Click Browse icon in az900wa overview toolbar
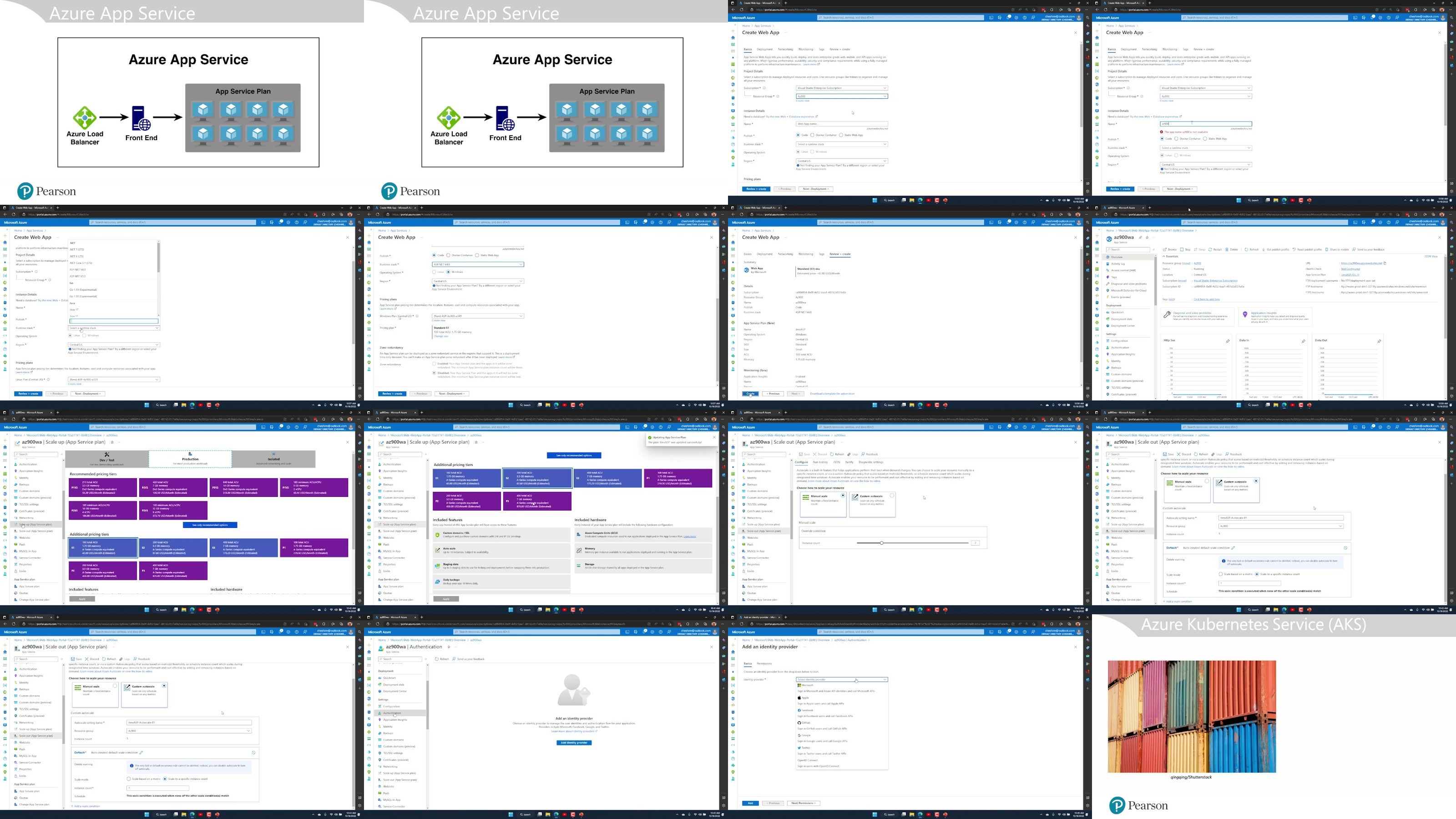 [x=1165, y=250]
